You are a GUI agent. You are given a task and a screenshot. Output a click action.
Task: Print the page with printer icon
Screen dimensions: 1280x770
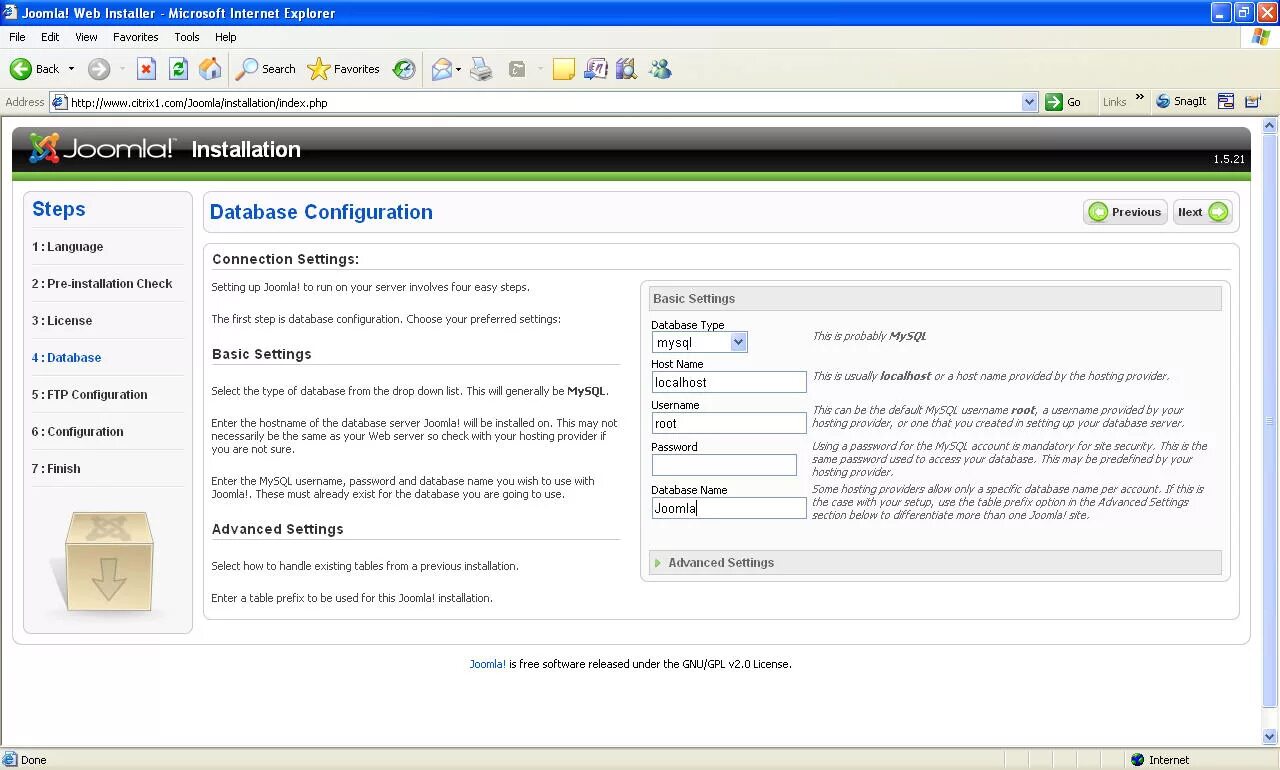coord(481,69)
